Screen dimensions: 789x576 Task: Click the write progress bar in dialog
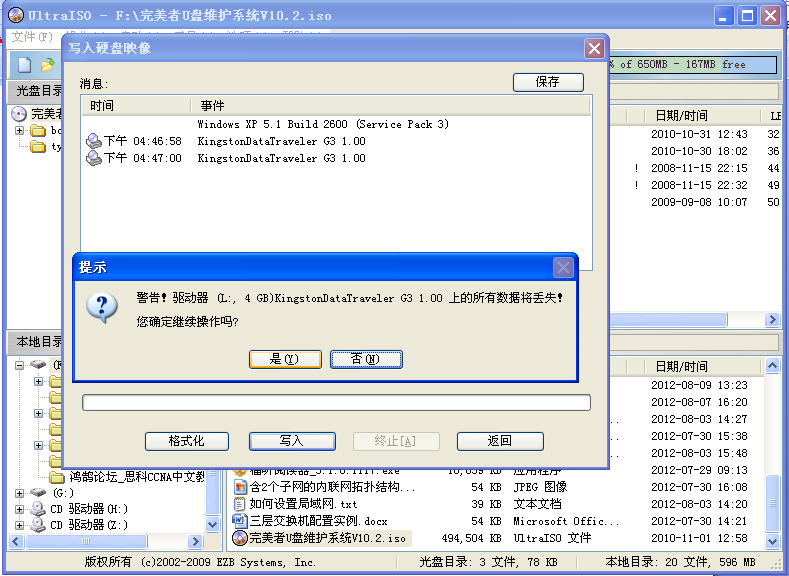coord(336,403)
